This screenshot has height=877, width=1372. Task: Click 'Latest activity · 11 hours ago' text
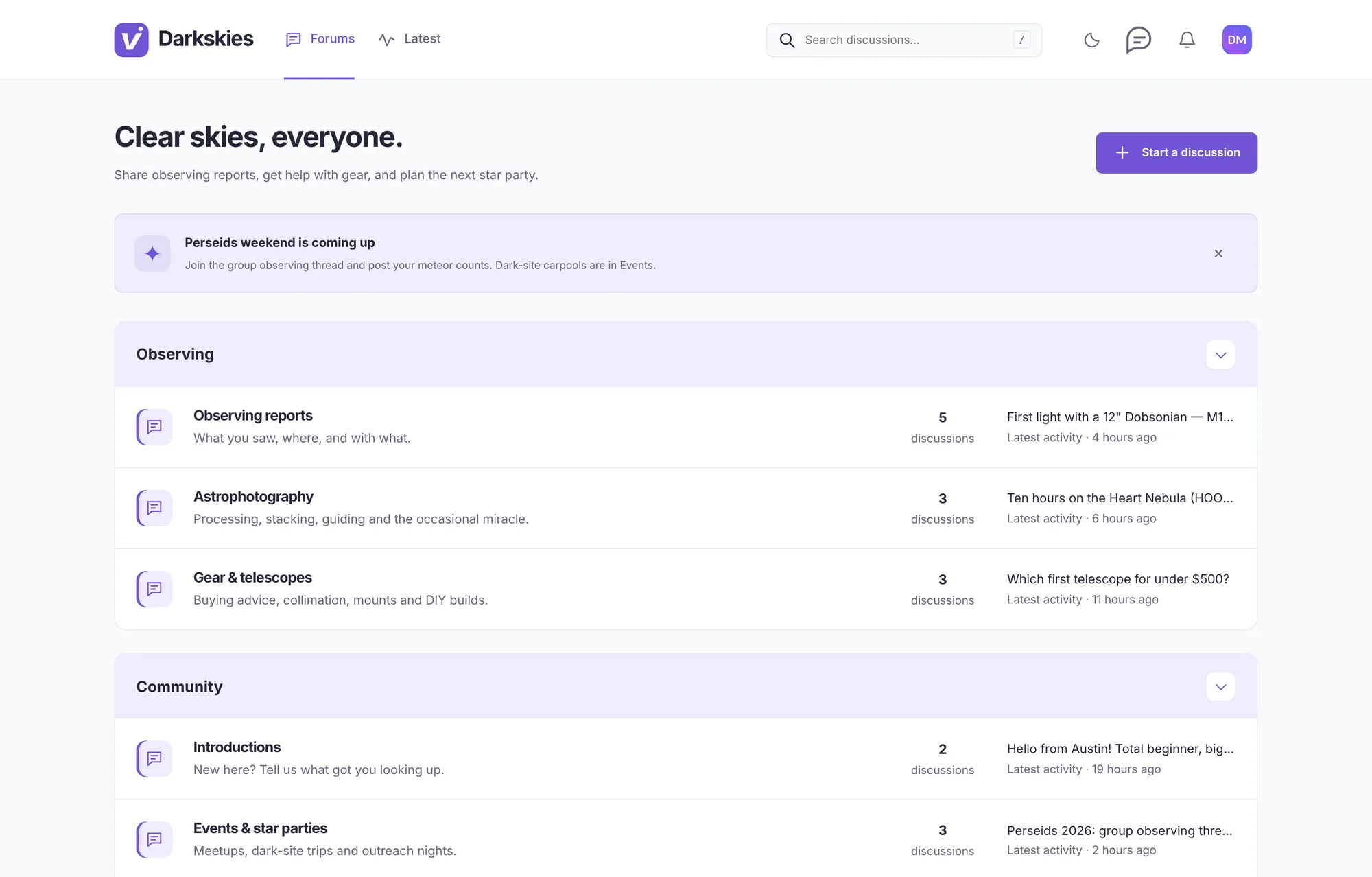1083,600
